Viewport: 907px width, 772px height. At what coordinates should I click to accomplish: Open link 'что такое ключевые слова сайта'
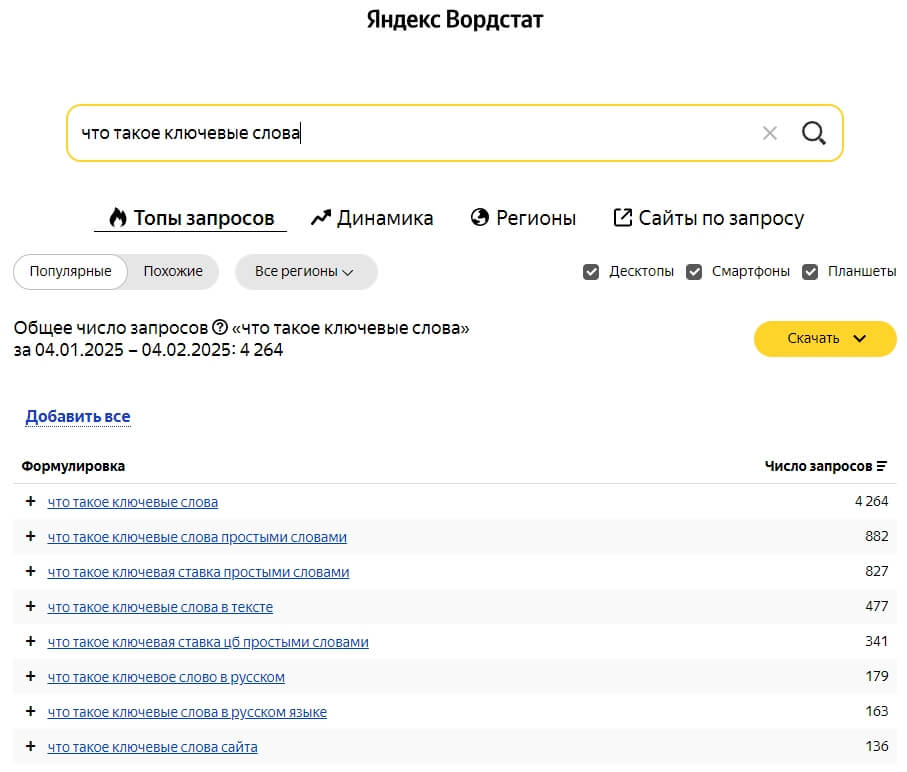[x=153, y=747]
